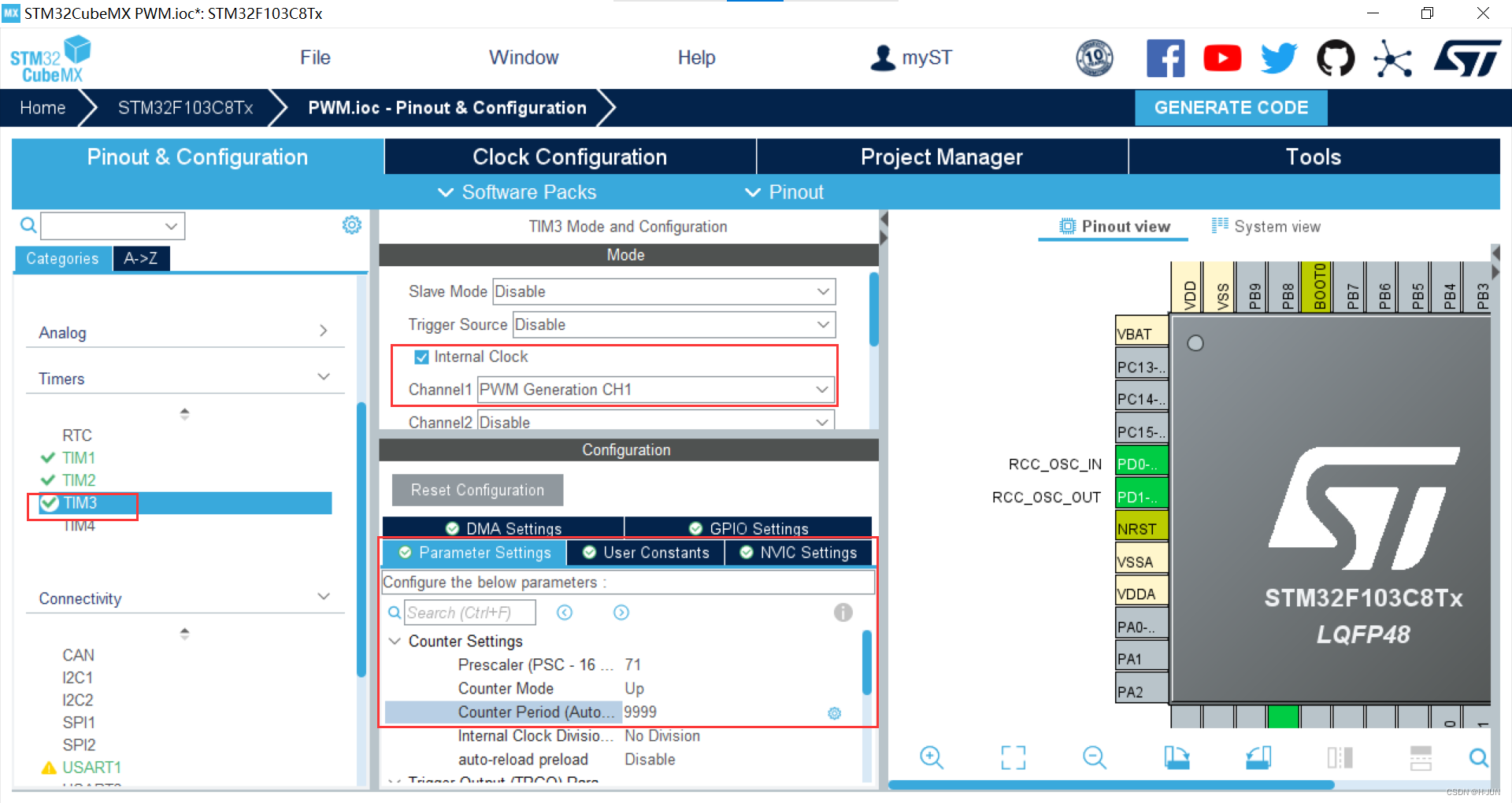
Task: Switch to System view
Action: point(1266,226)
